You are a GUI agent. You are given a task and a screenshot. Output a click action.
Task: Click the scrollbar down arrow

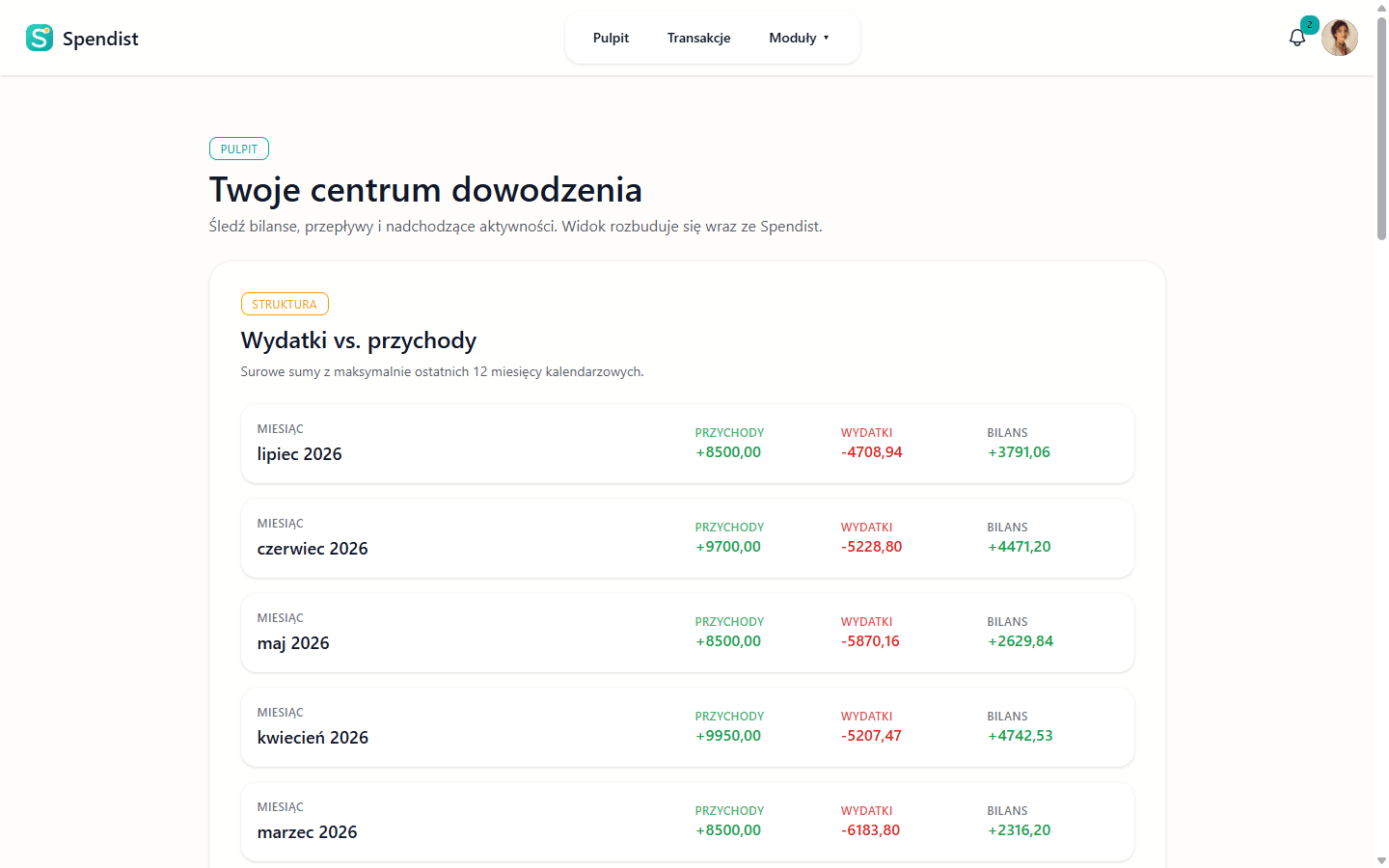click(x=1381, y=860)
